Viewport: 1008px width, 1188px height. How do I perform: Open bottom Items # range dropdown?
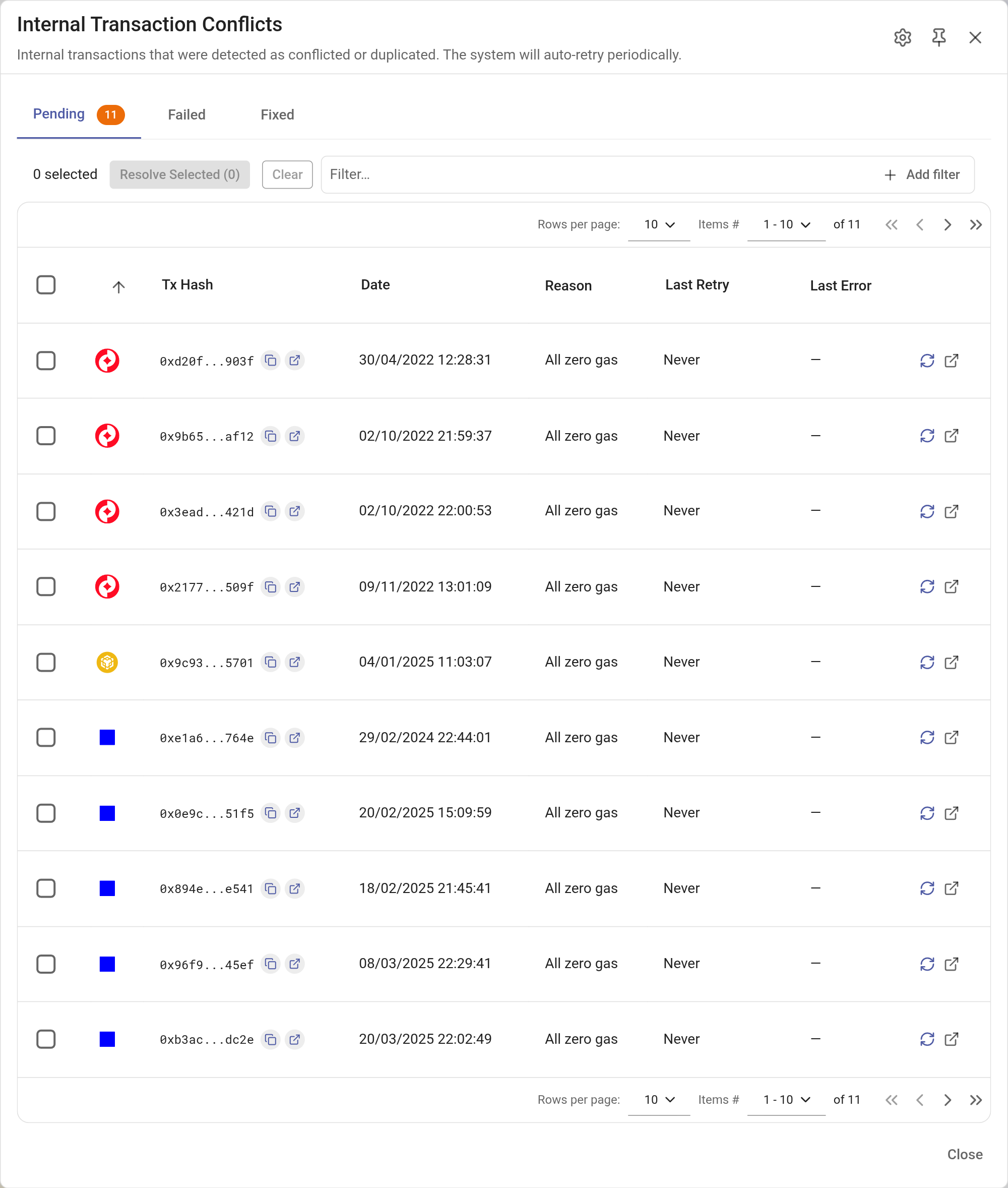point(786,1100)
